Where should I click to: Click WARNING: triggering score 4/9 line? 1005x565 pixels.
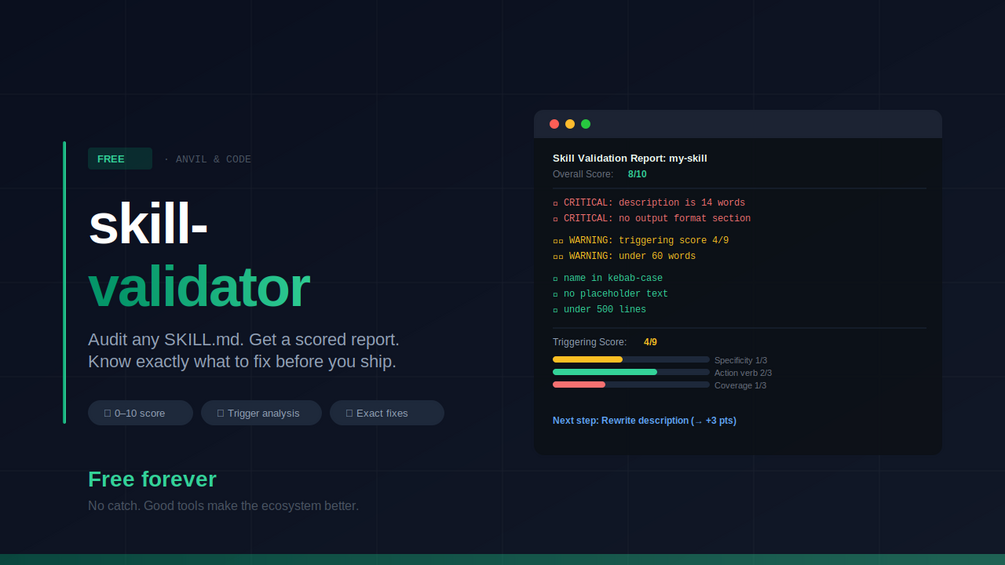tap(641, 240)
